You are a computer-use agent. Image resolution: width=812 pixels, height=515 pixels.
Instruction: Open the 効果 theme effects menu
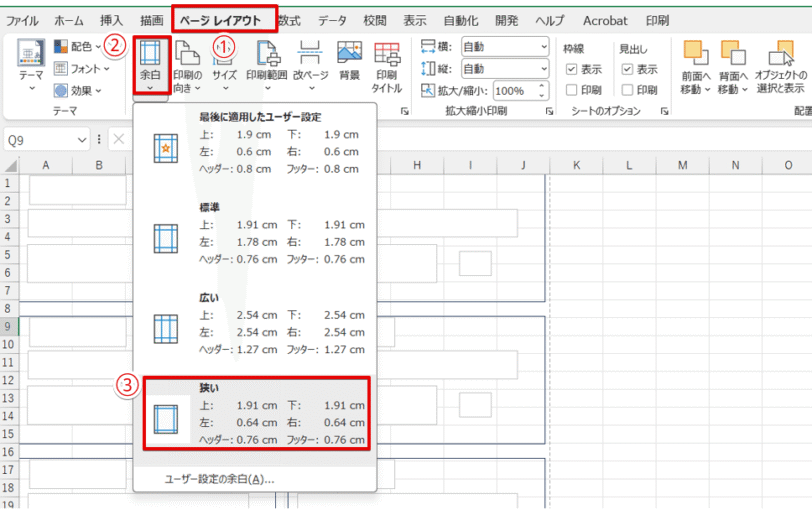(78, 91)
